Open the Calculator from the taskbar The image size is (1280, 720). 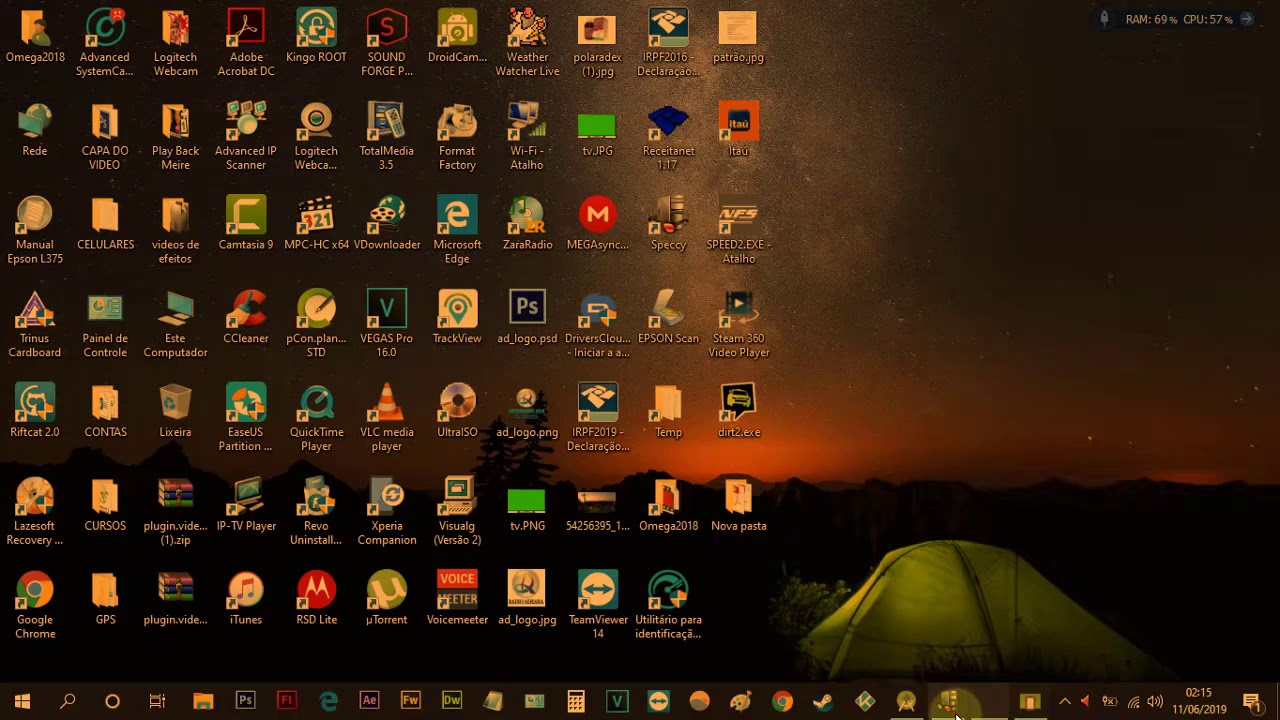click(576, 701)
